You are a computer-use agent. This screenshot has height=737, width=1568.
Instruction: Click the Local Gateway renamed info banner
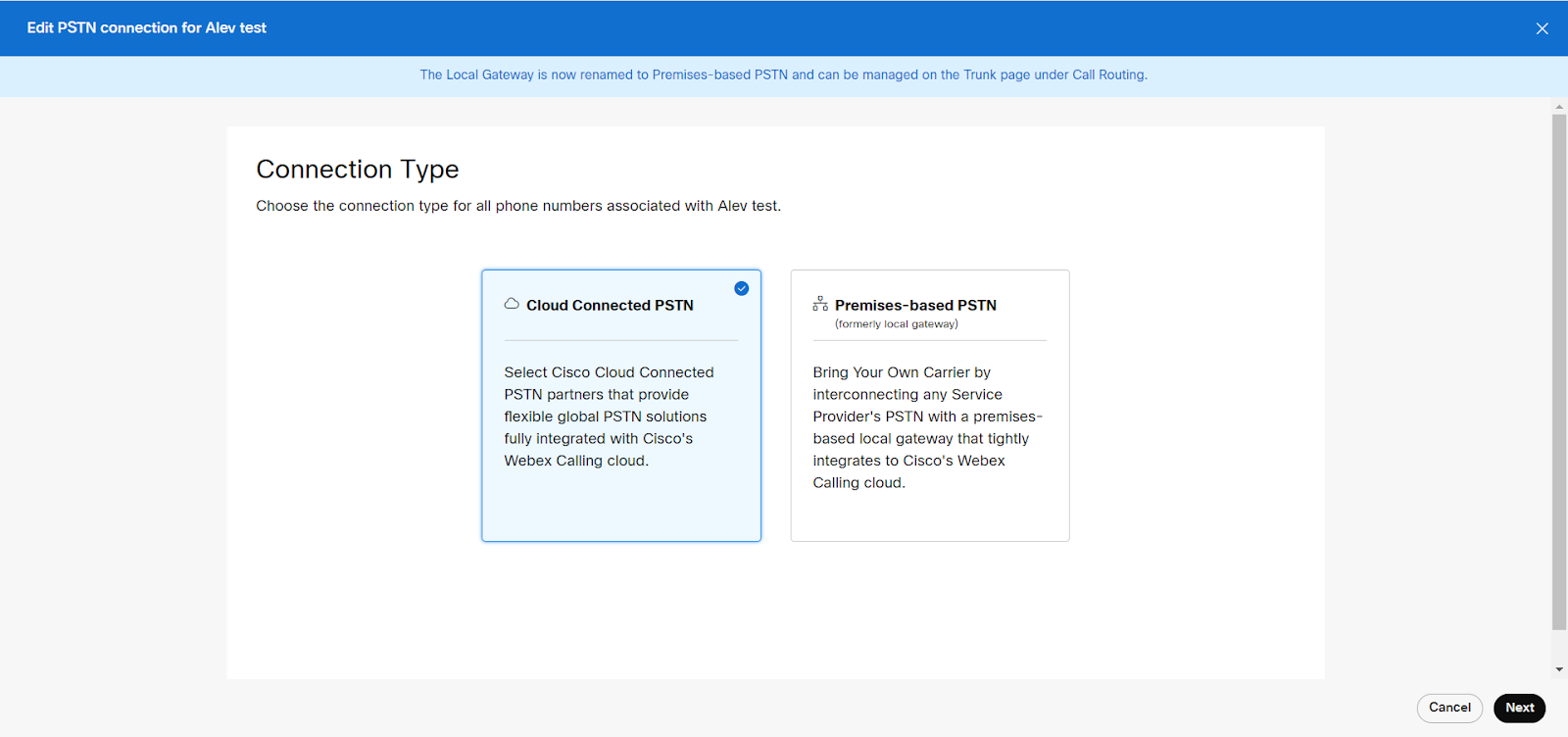pos(783,75)
